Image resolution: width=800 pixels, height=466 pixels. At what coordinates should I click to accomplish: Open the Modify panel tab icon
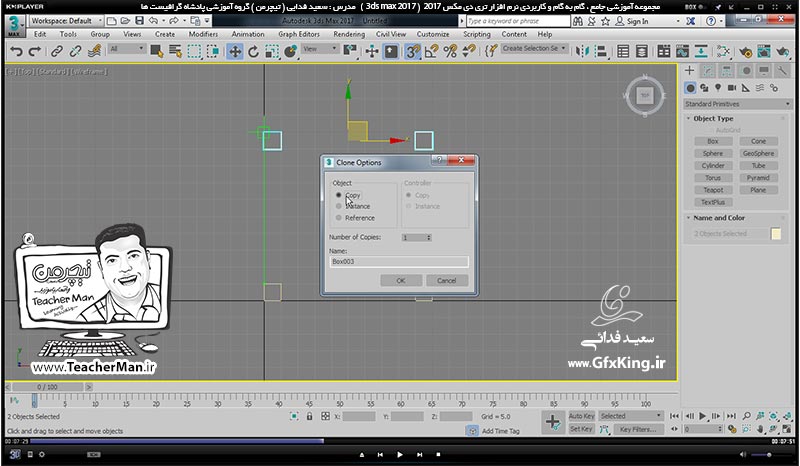pos(708,70)
